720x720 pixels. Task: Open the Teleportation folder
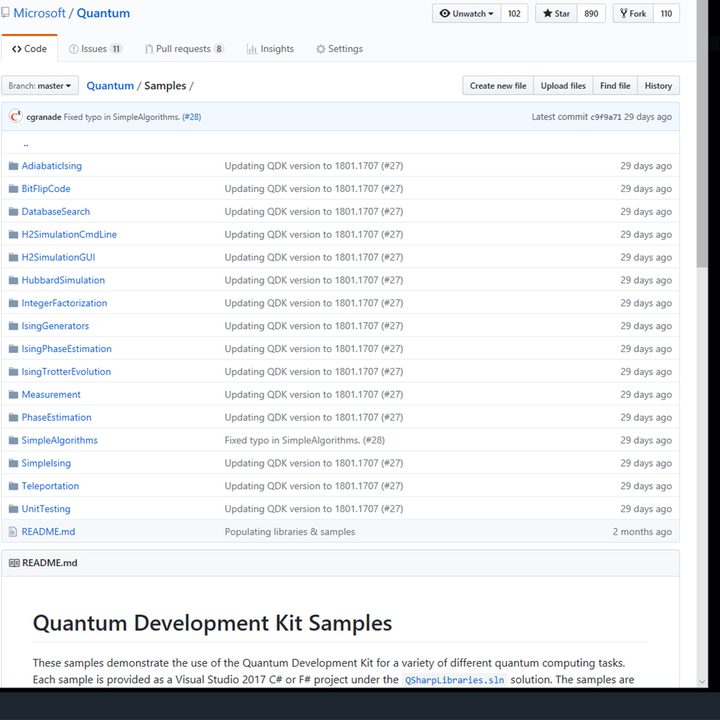tap(50, 486)
